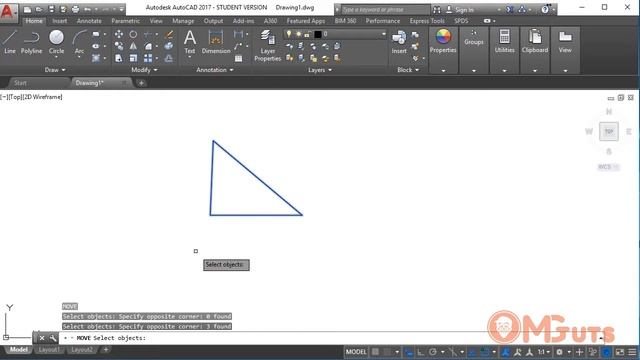Expand the Layers panel
The height and width of the screenshot is (360, 640).
(x=320, y=70)
